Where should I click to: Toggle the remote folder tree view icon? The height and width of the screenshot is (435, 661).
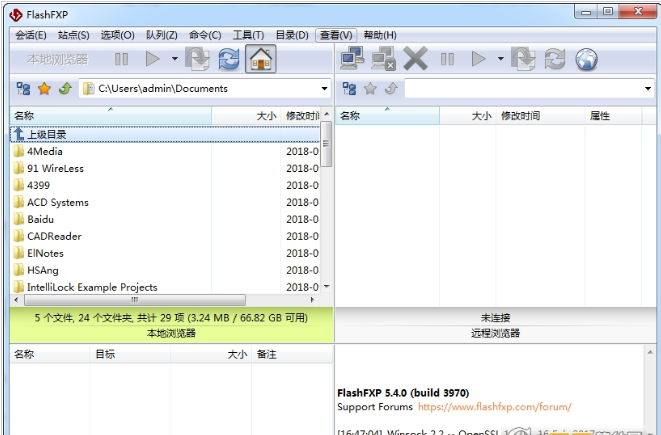click(349, 89)
